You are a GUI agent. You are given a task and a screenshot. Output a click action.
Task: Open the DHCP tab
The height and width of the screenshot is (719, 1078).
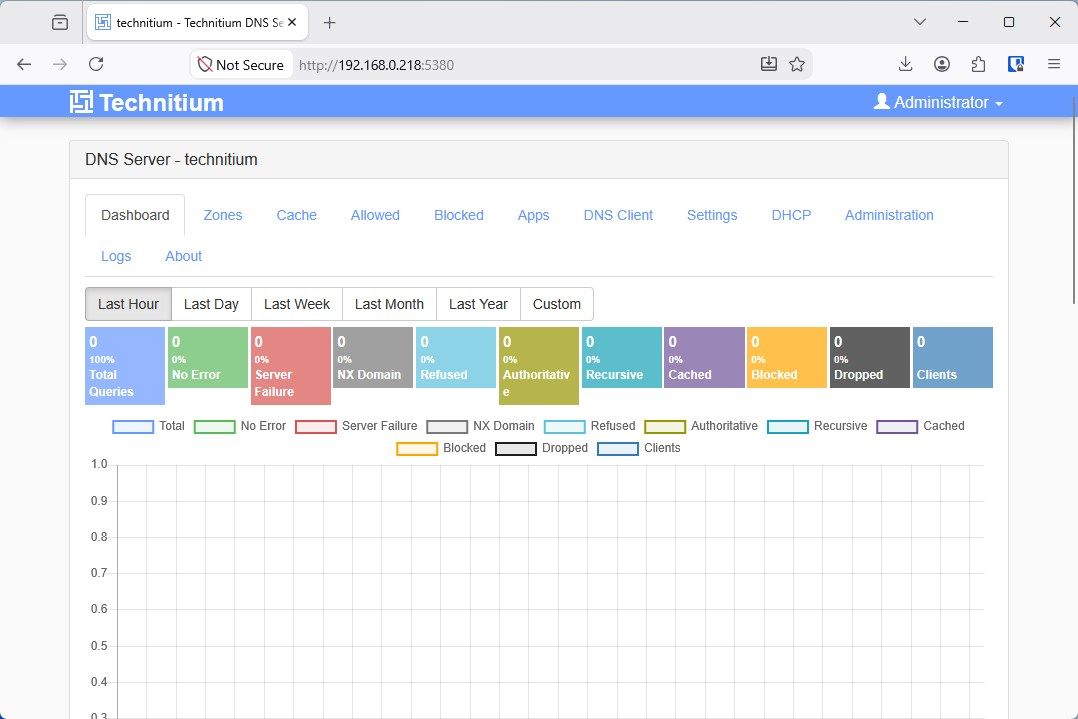pyautogui.click(x=791, y=215)
